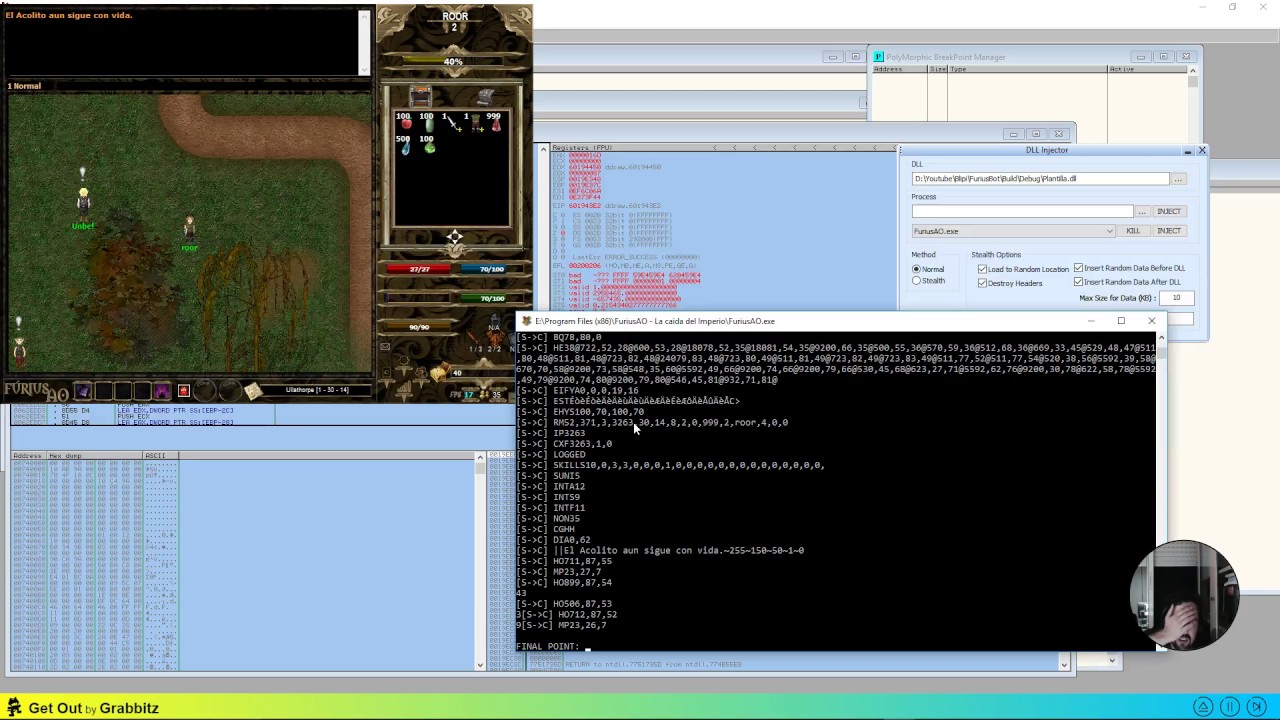The height and width of the screenshot is (720, 1280).
Task: Select the red apple inventory item
Action: point(405,124)
